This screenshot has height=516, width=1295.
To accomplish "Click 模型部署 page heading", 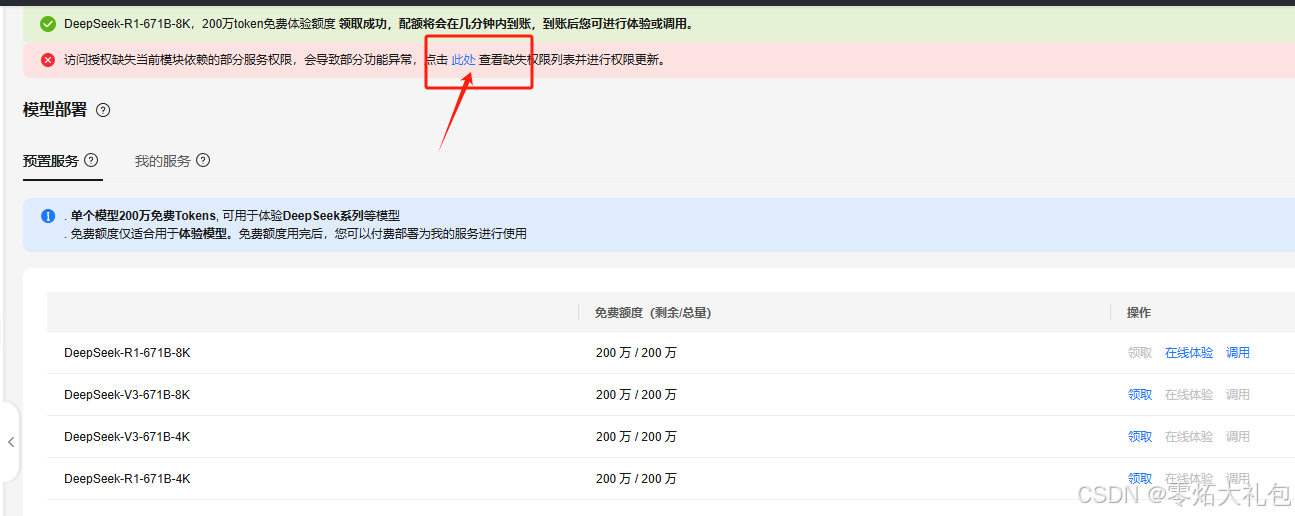I will point(55,110).
